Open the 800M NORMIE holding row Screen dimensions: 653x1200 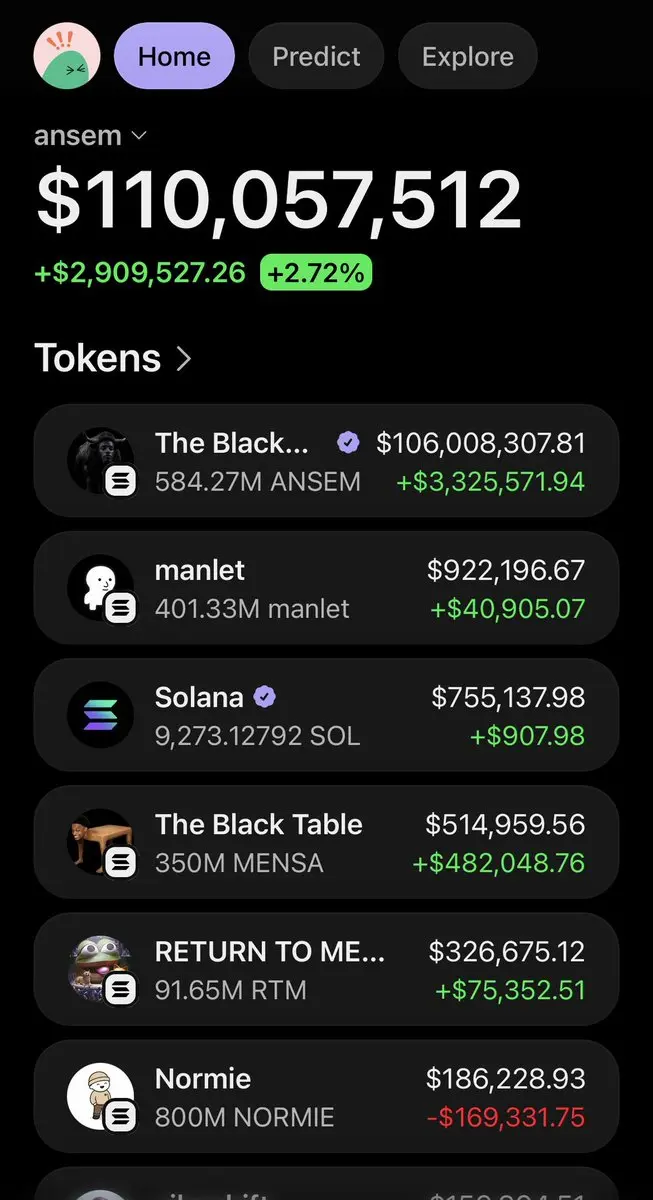coord(326,1096)
